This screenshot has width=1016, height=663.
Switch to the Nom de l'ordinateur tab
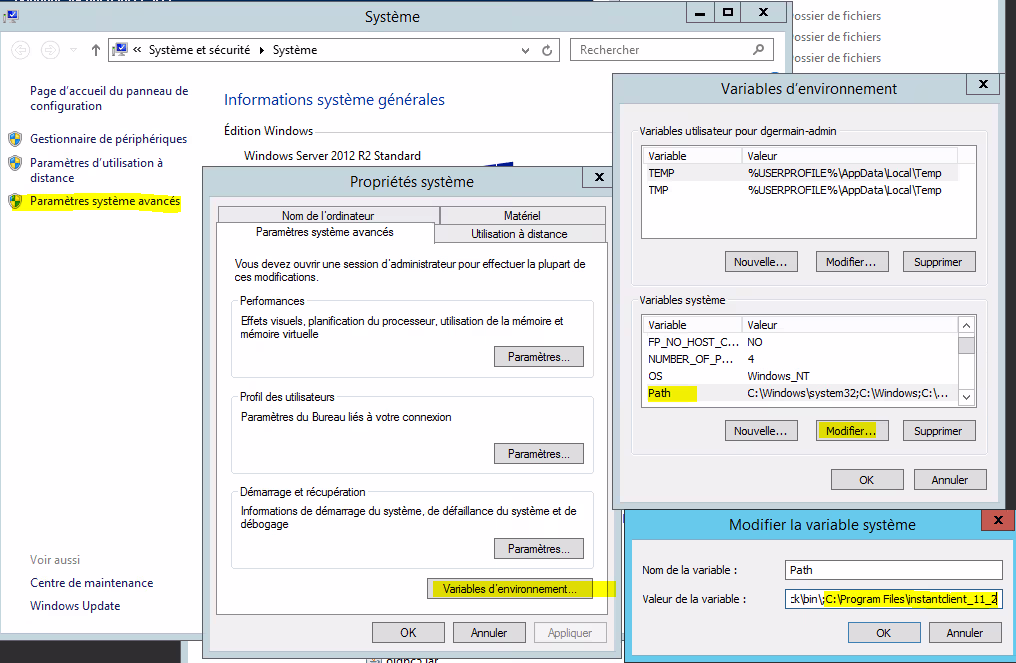pos(327,215)
